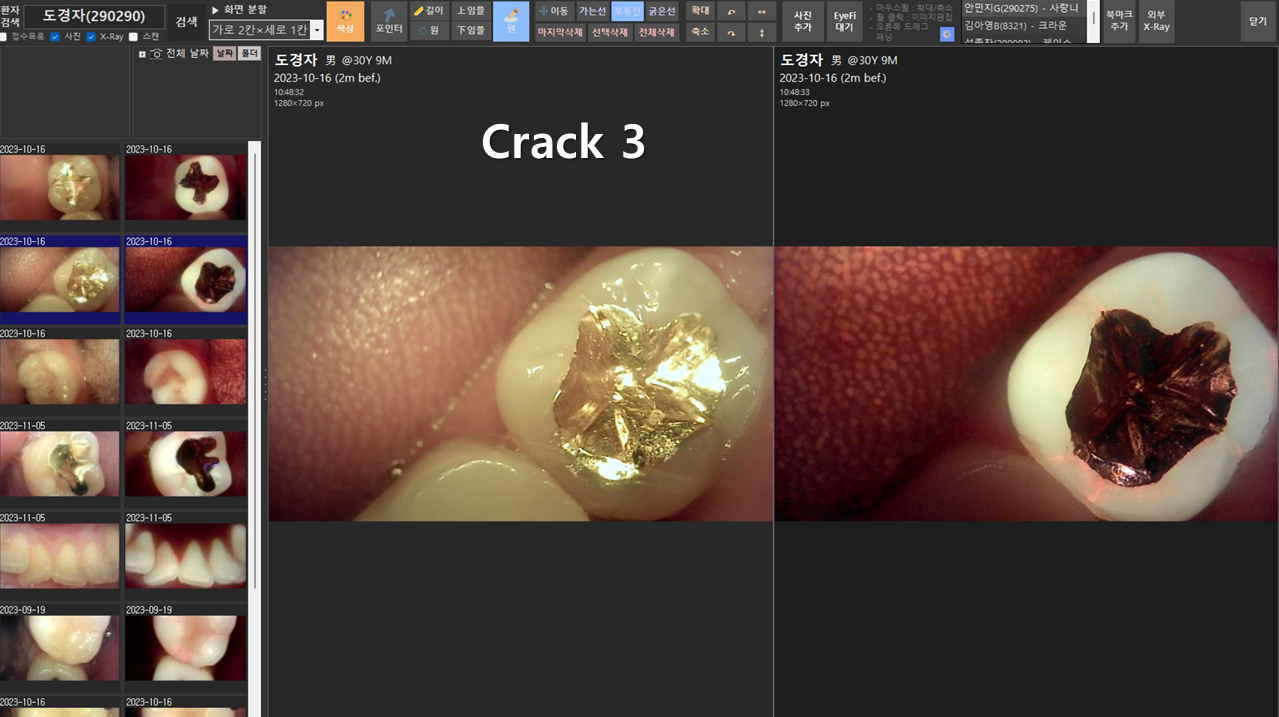Open the 색상 color palette tool
The image size is (1279, 717).
tap(345, 21)
